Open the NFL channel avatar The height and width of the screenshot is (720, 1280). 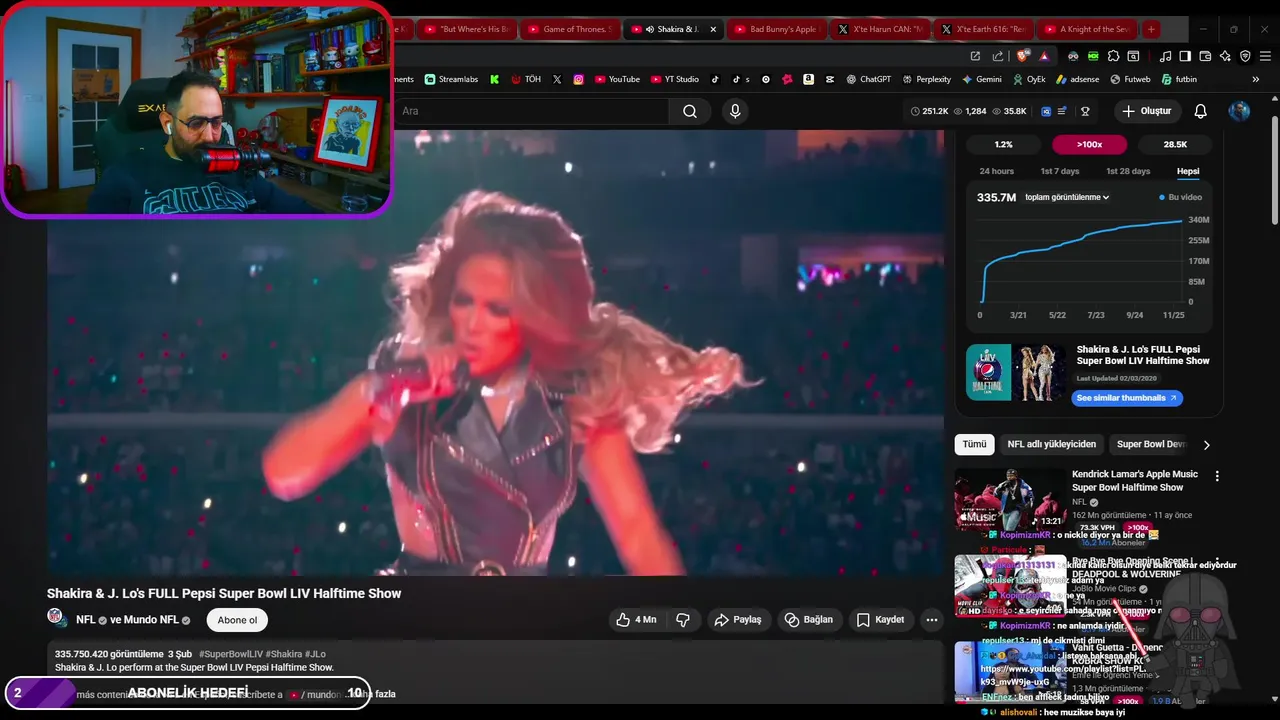click(x=56, y=618)
